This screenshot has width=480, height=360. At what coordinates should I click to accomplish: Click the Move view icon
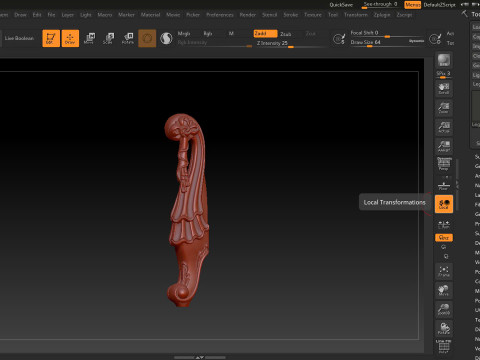click(x=444, y=290)
